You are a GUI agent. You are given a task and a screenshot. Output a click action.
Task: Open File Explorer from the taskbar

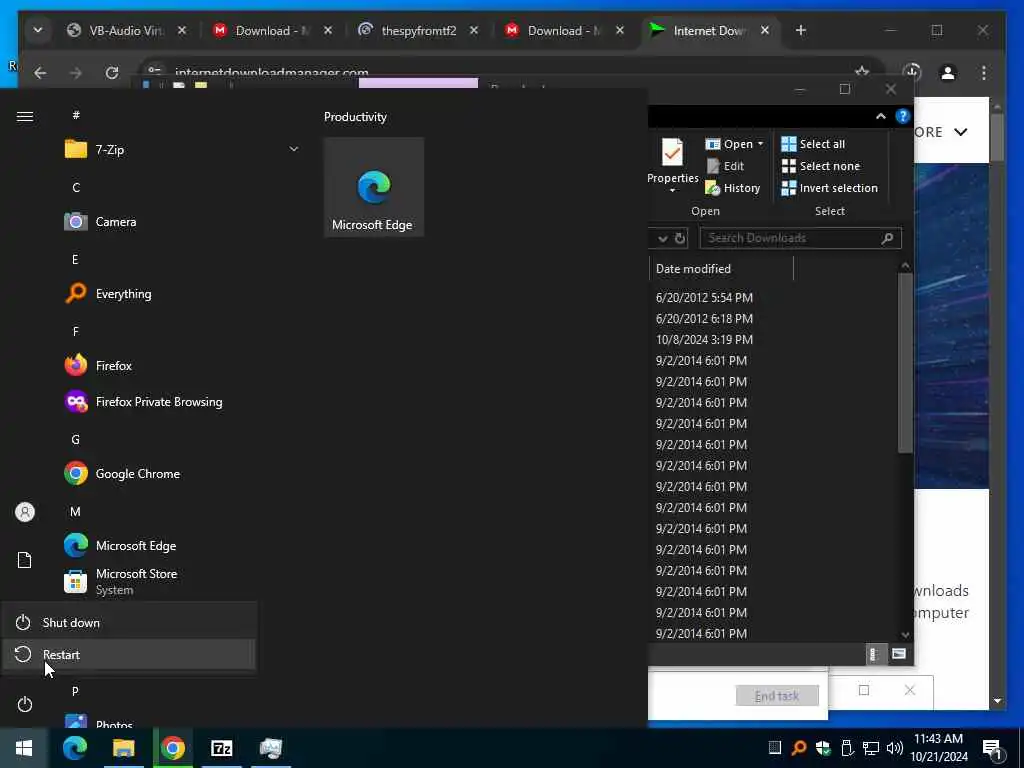click(x=123, y=748)
